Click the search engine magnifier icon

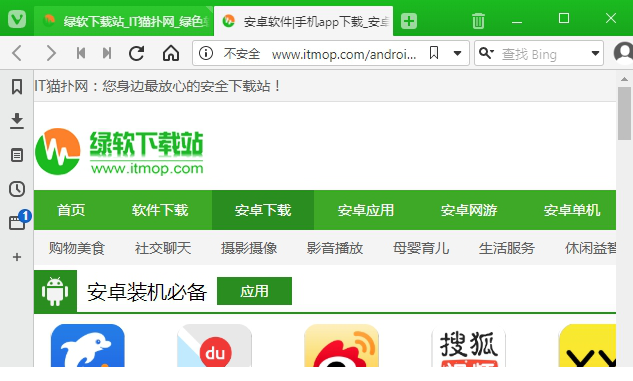click(x=486, y=53)
